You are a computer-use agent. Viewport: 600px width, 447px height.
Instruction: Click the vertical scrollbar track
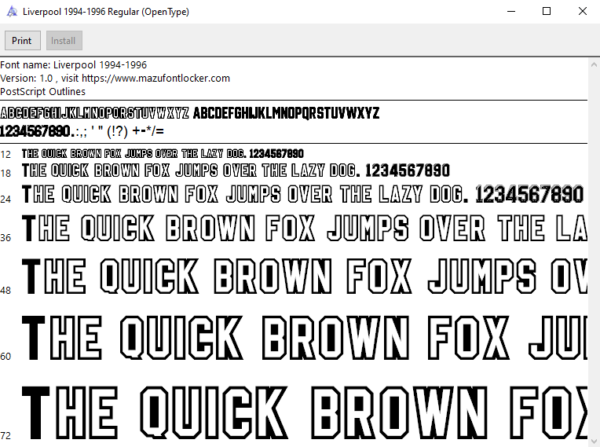click(594, 253)
